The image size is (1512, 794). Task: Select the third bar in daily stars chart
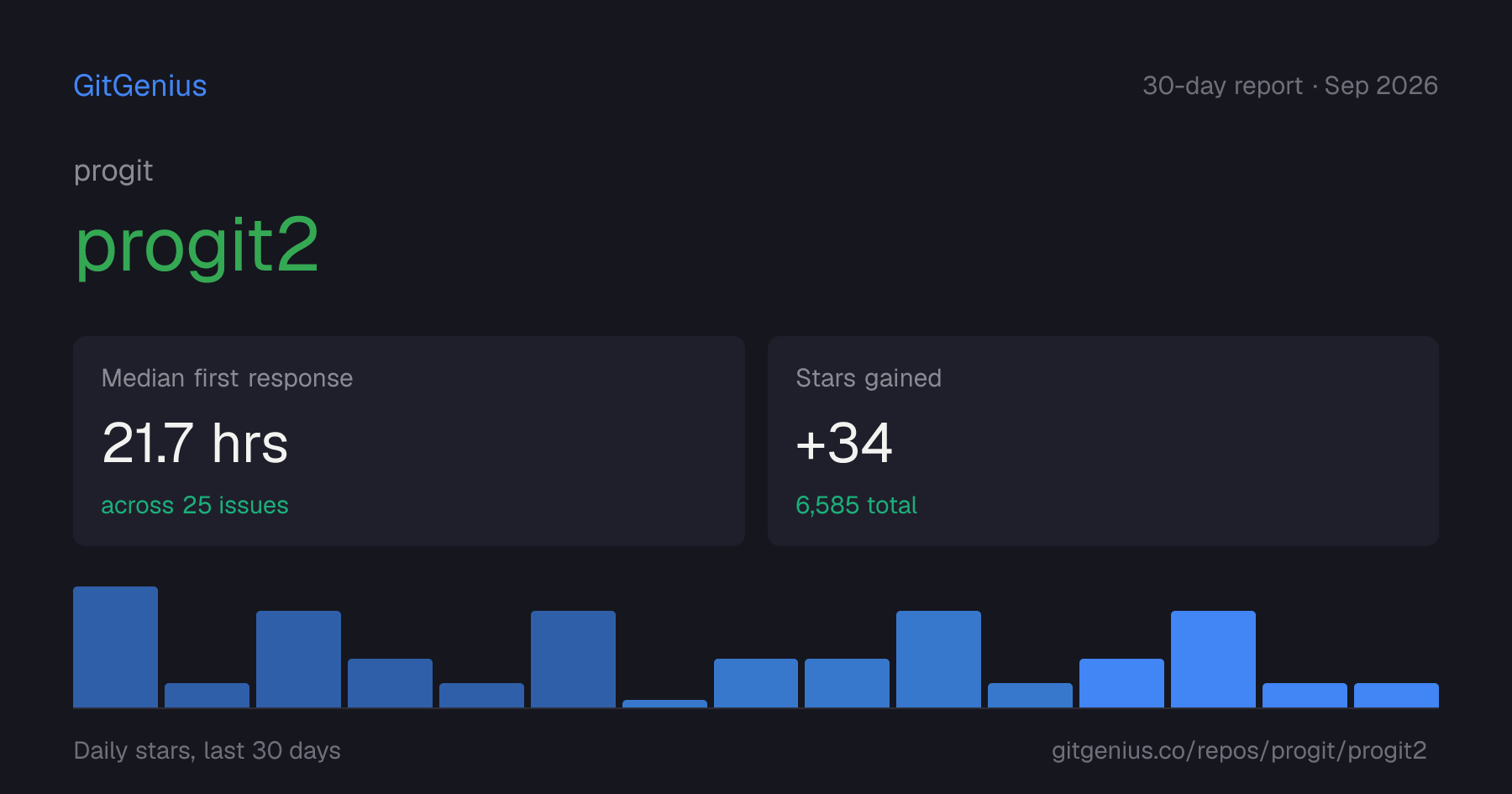pos(298,659)
